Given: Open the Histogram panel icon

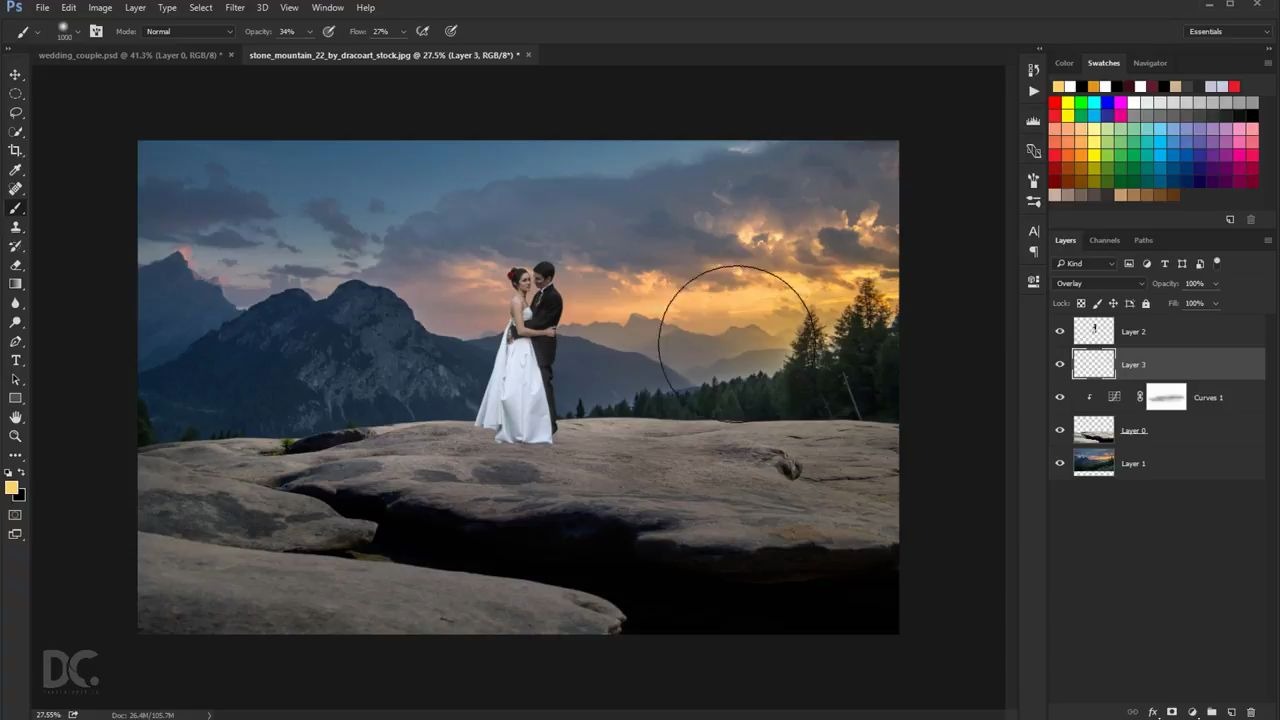Looking at the screenshot, I should tap(1034, 120).
